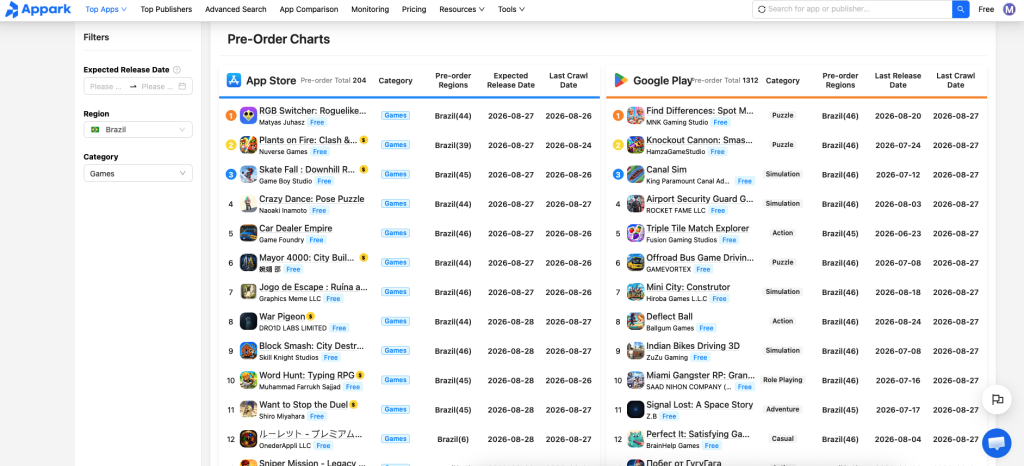Open War Pigeon app icon

(x=248, y=321)
